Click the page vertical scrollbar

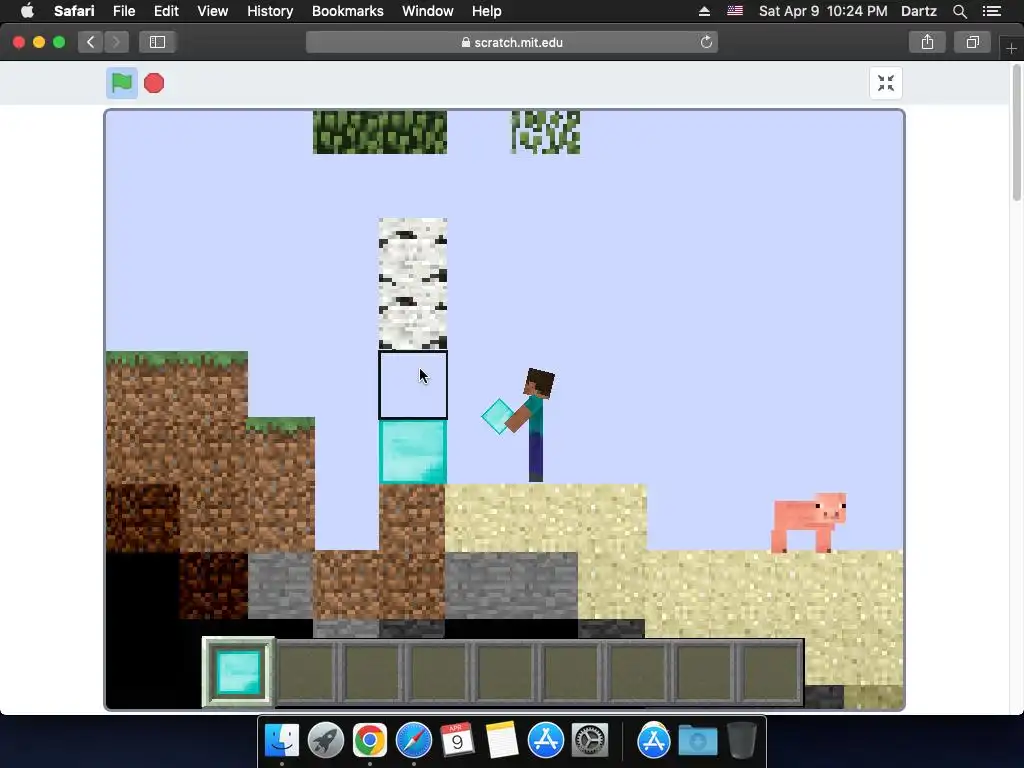click(1017, 131)
